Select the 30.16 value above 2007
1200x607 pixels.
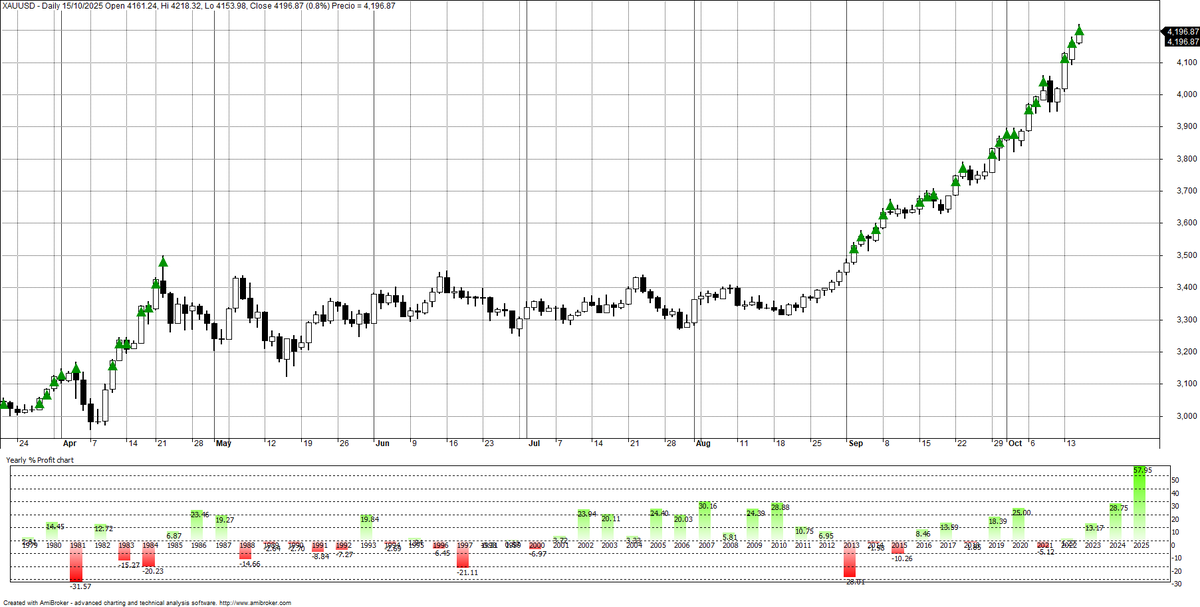tap(709, 506)
